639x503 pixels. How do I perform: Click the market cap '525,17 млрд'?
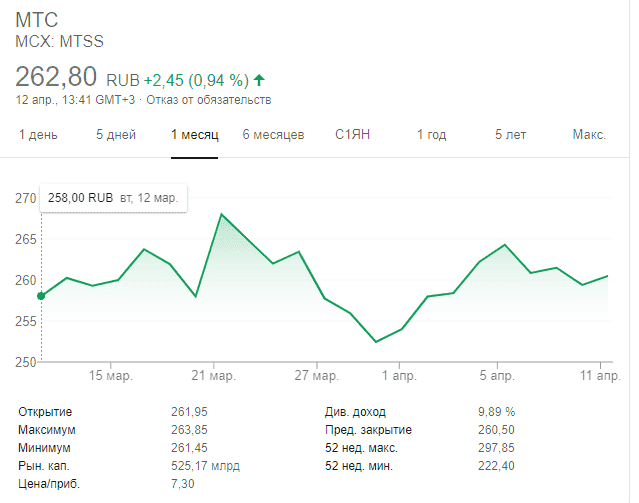[x=205, y=466]
